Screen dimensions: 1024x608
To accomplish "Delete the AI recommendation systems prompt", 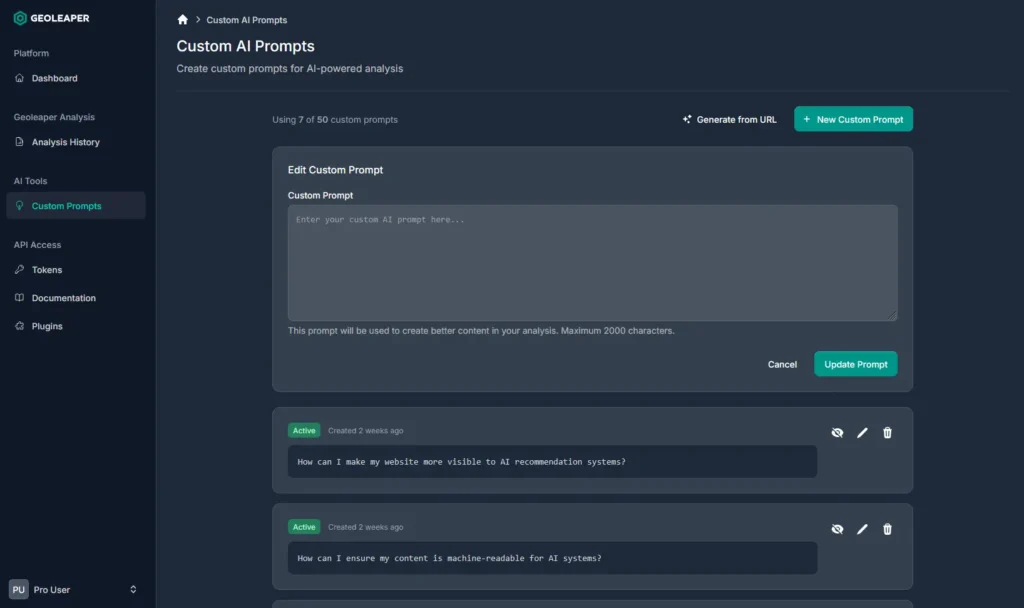I will click(x=887, y=433).
